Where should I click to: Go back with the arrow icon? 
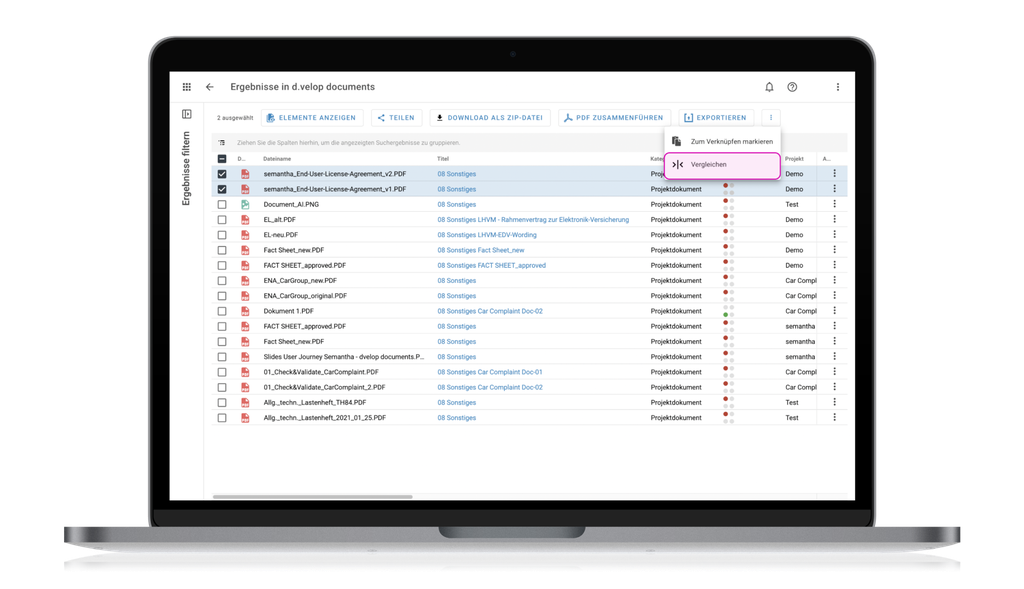click(x=210, y=87)
